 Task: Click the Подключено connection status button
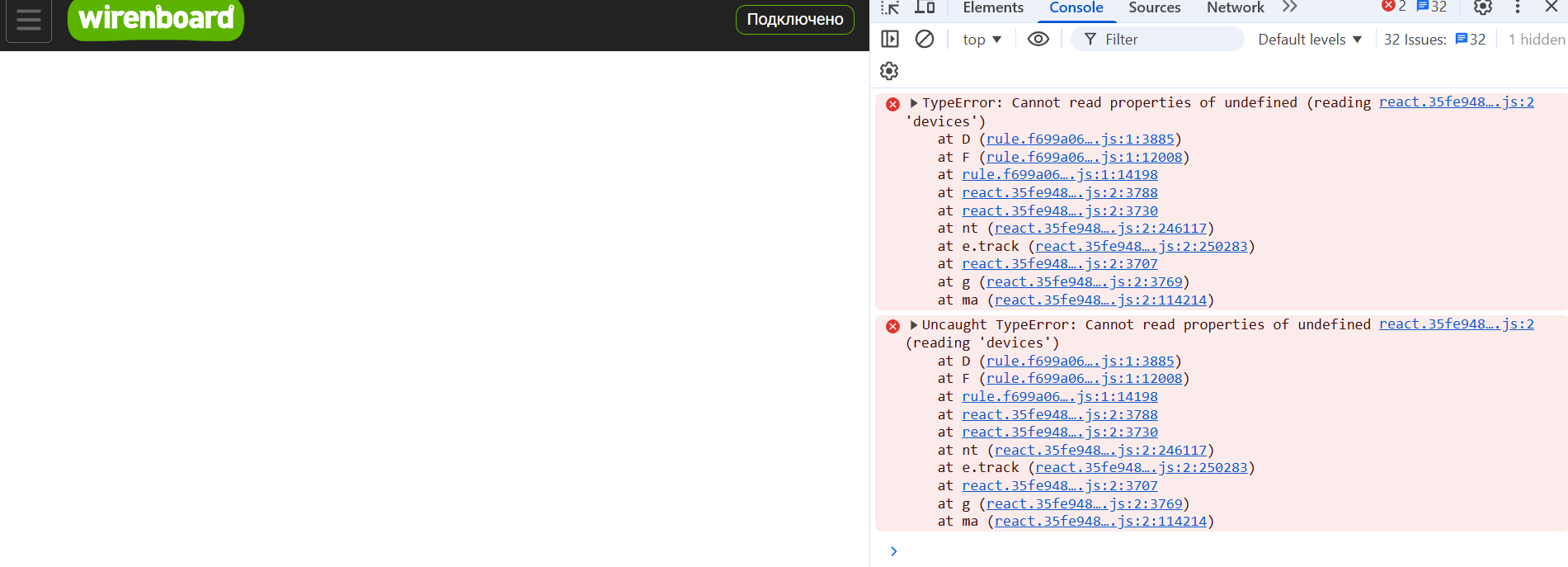coord(794,20)
